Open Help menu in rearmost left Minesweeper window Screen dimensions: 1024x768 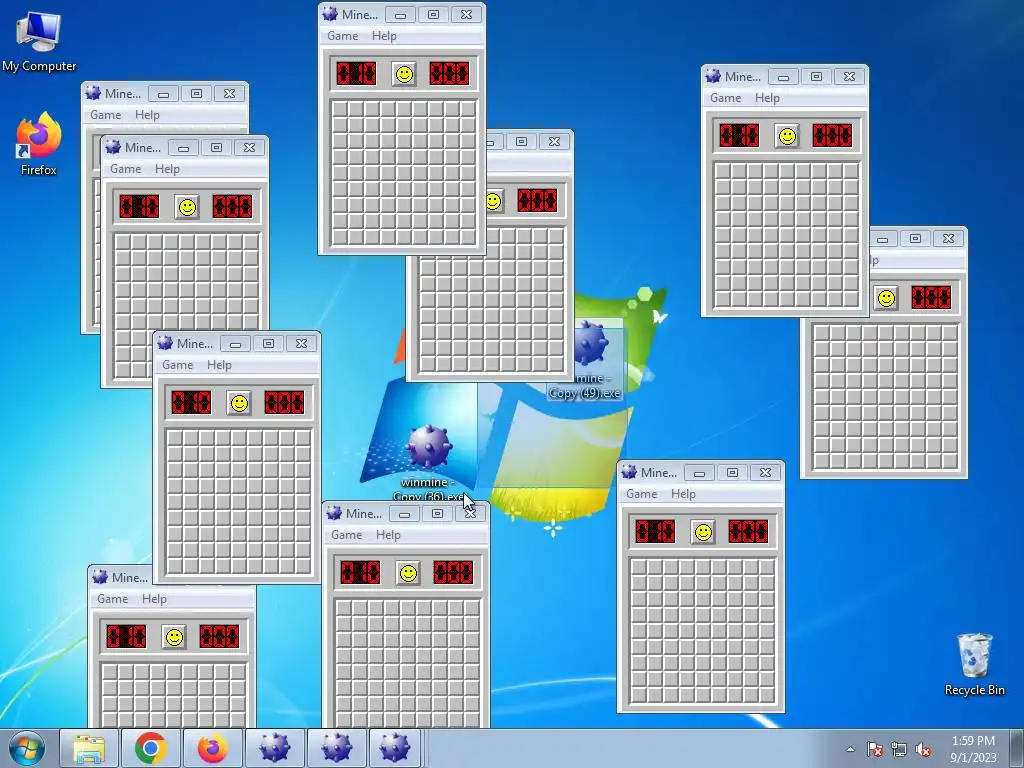pos(147,115)
